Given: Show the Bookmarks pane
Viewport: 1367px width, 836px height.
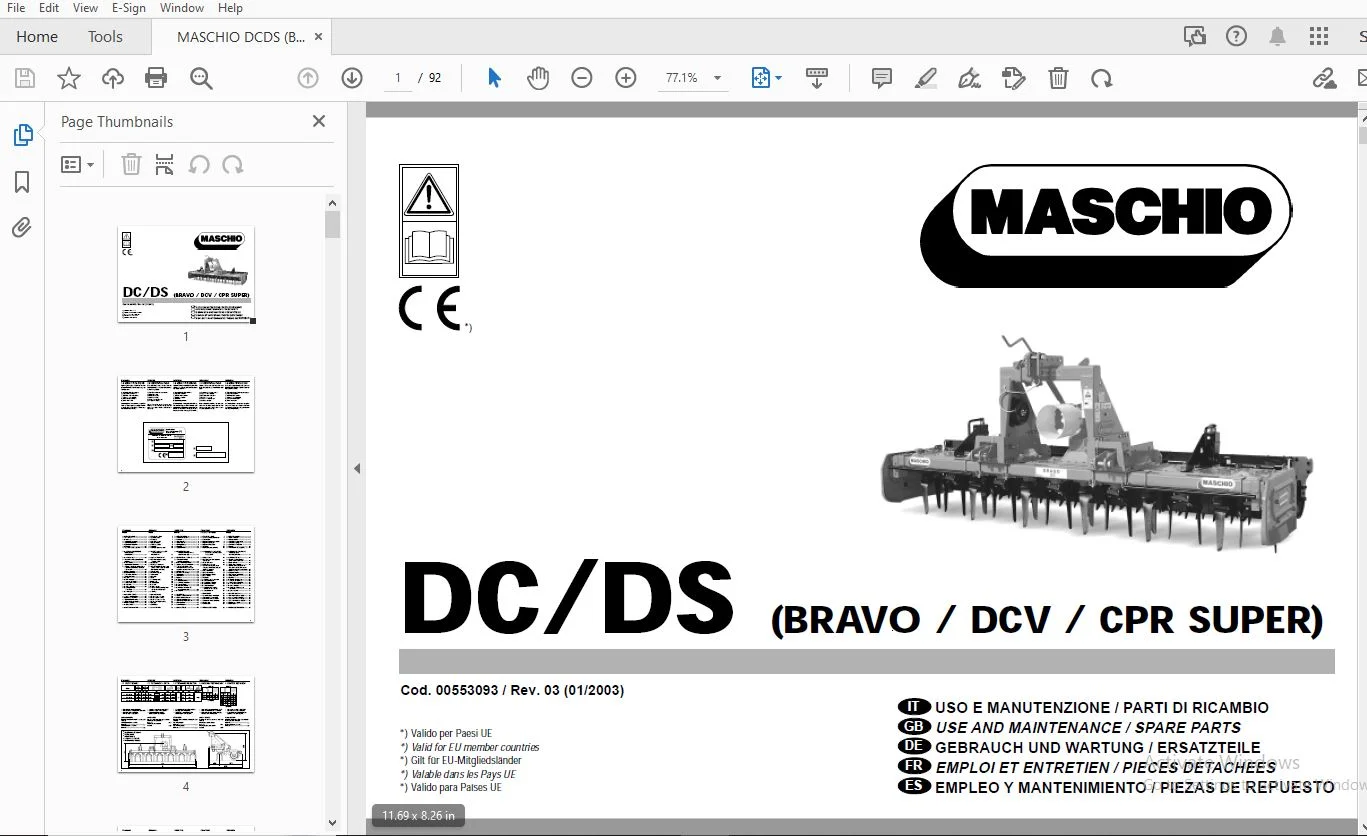Looking at the screenshot, I should pos(22,181).
